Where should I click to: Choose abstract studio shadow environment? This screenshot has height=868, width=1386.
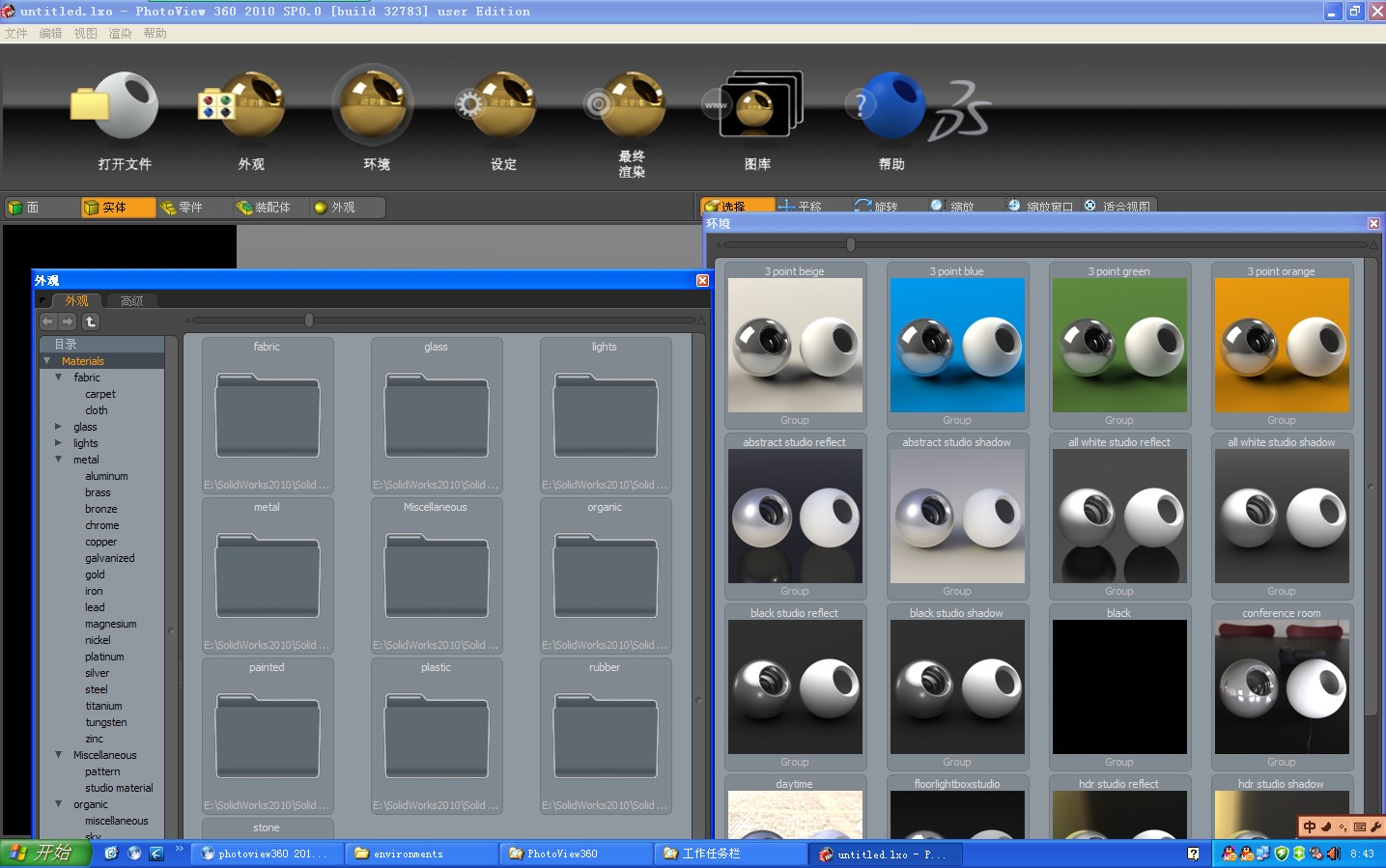coord(957,517)
